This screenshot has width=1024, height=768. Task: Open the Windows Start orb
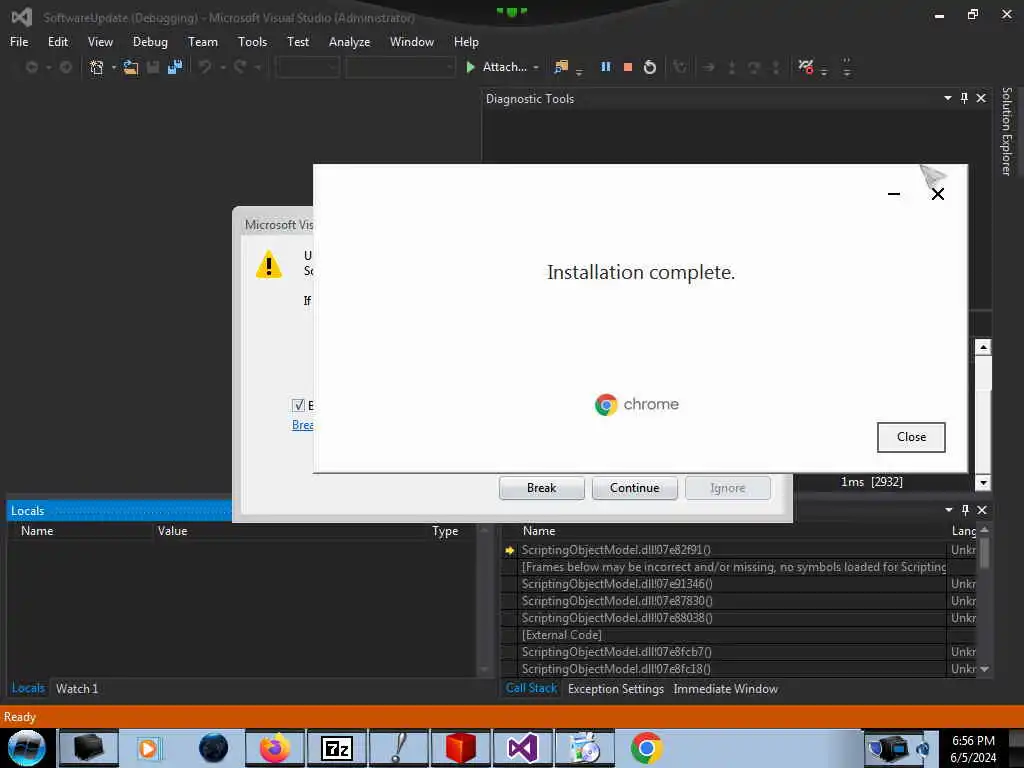tap(27, 748)
